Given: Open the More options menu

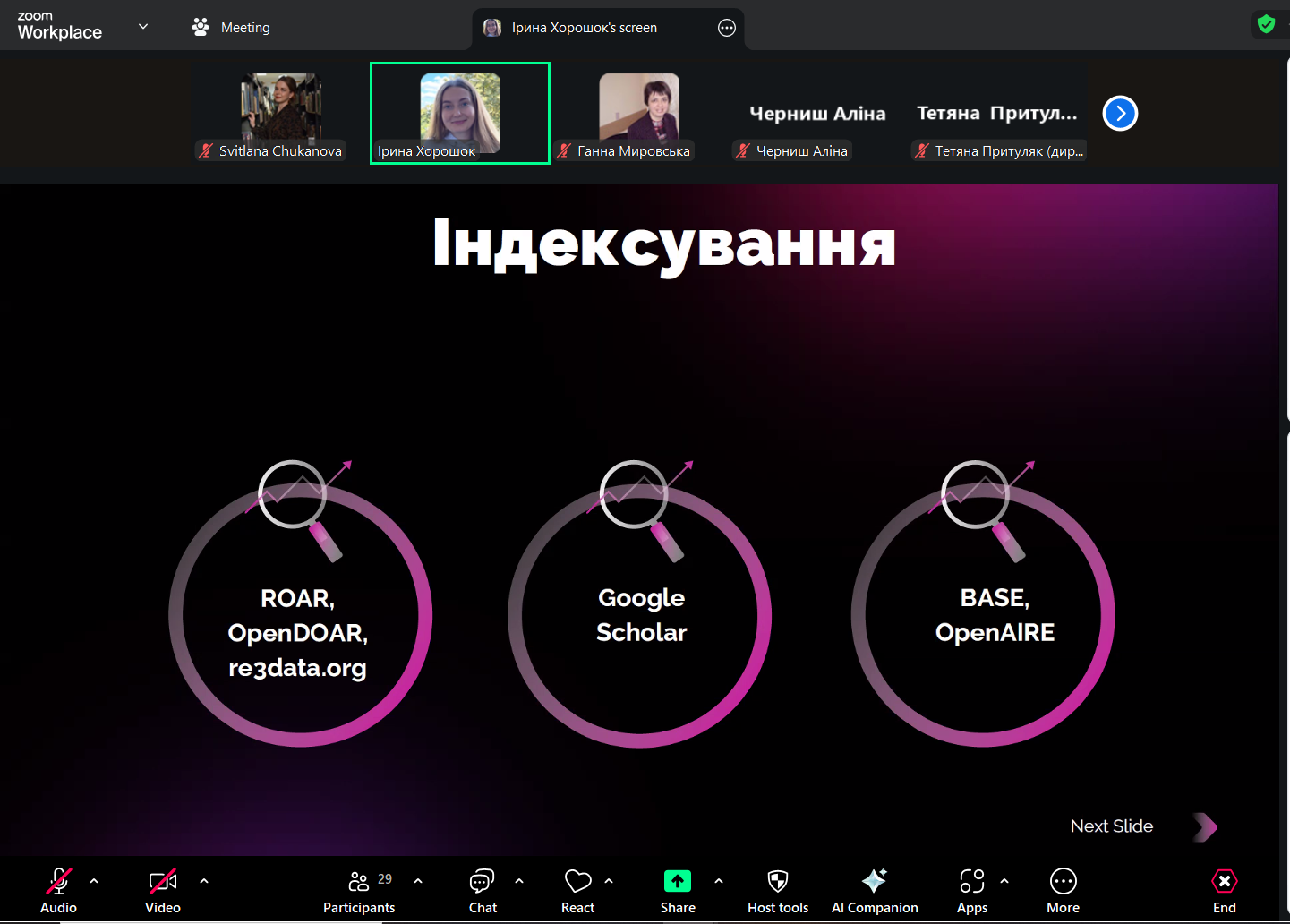Looking at the screenshot, I should (x=1063, y=891).
